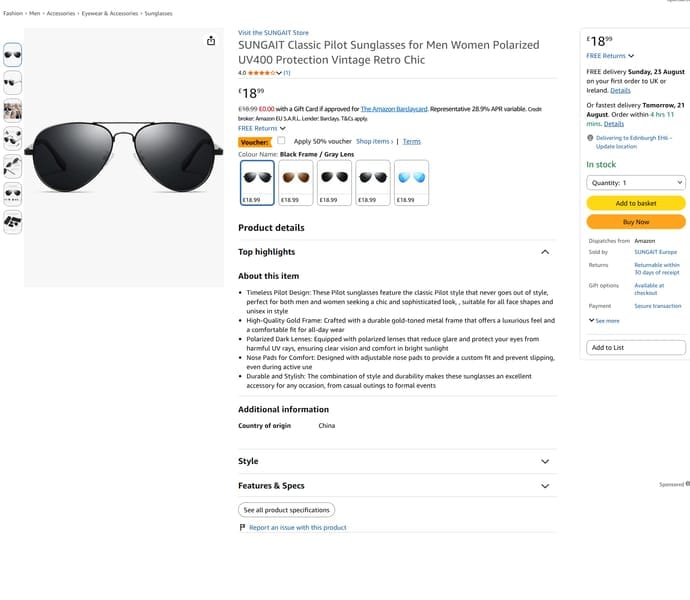The image size is (690, 600).
Task: Choose the blue mirrored lens colour option
Action: pyautogui.click(x=411, y=183)
